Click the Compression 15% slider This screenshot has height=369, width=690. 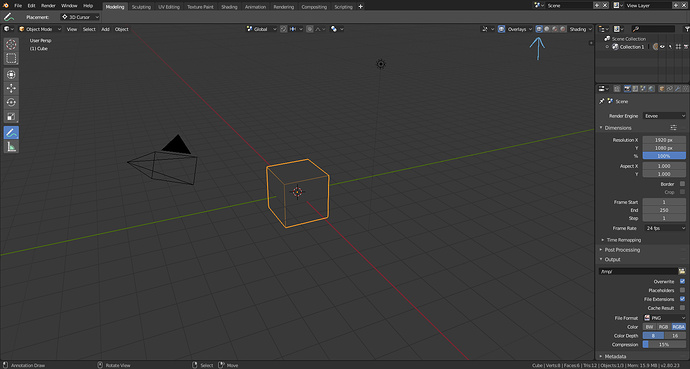pyautogui.click(x=664, y=344)
